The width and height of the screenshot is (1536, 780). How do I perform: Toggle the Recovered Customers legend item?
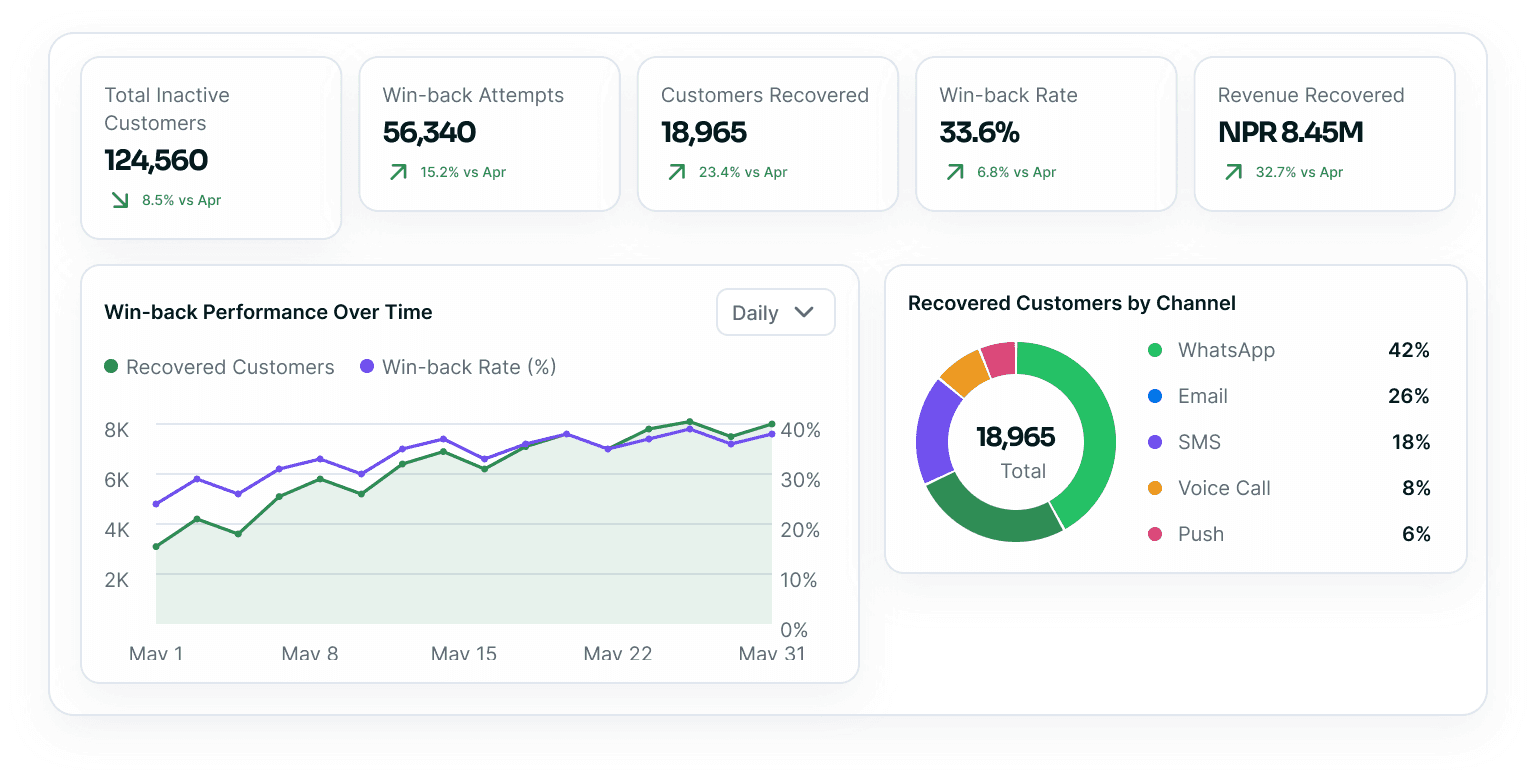click(x=219, y=367)
